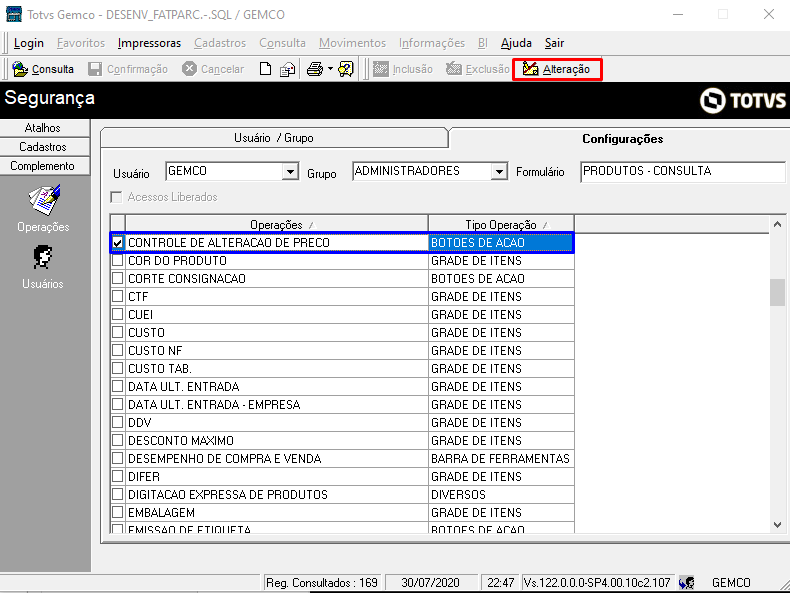The height and width of the screenshot is (593, 790).
Task: Click Reg. Consultados : 169 status entry
Action: pos(322,583)
